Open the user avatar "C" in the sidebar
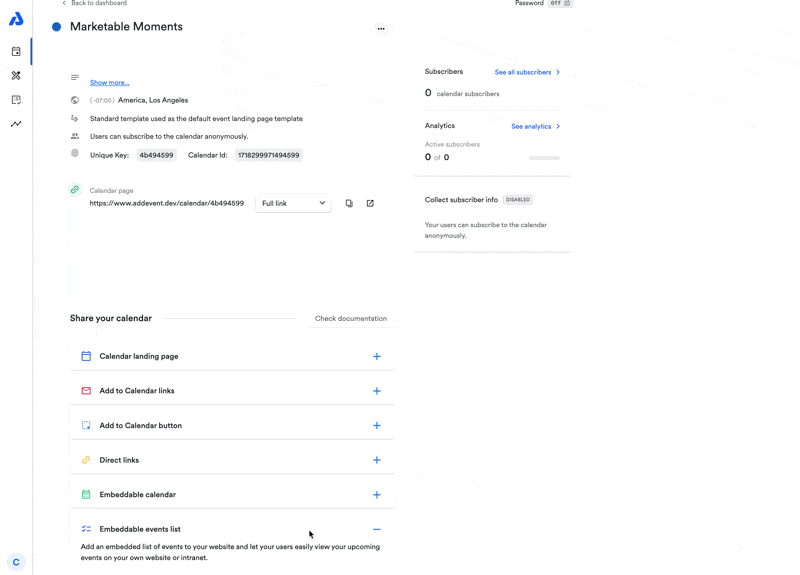The image size is (800, 575). point(16,562)
